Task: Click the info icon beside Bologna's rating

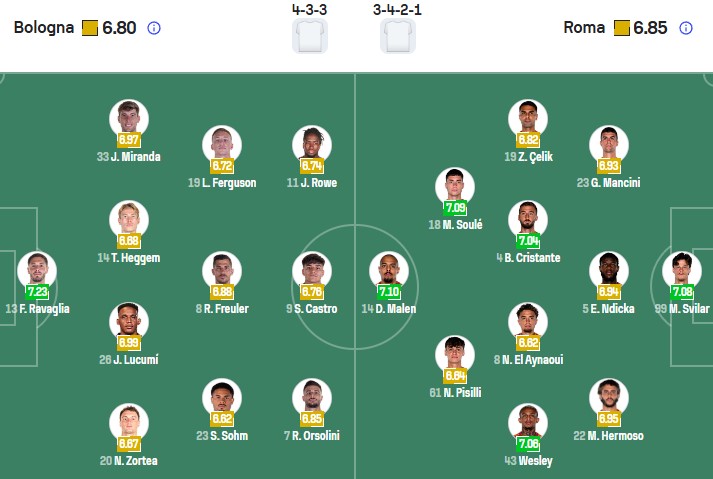Action: 153,28
